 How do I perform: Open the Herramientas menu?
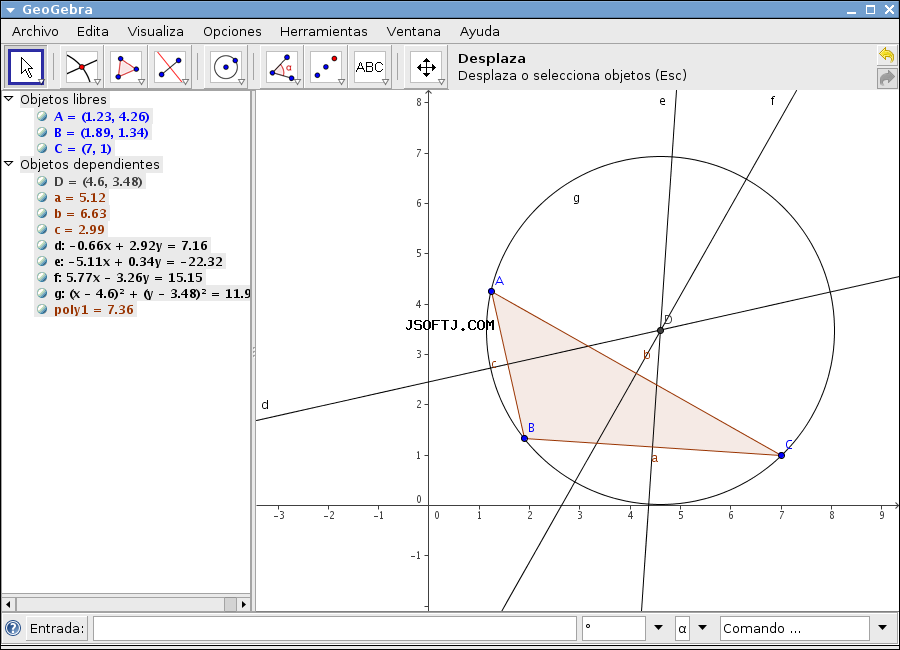click(x=324, y=32)
